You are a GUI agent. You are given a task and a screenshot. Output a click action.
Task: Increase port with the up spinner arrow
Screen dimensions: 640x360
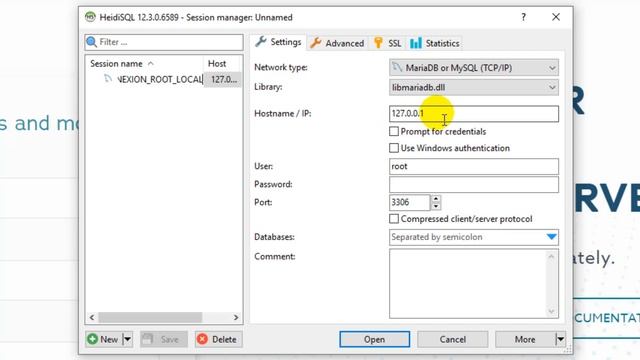pyautogui.click(x=436, y=199)
